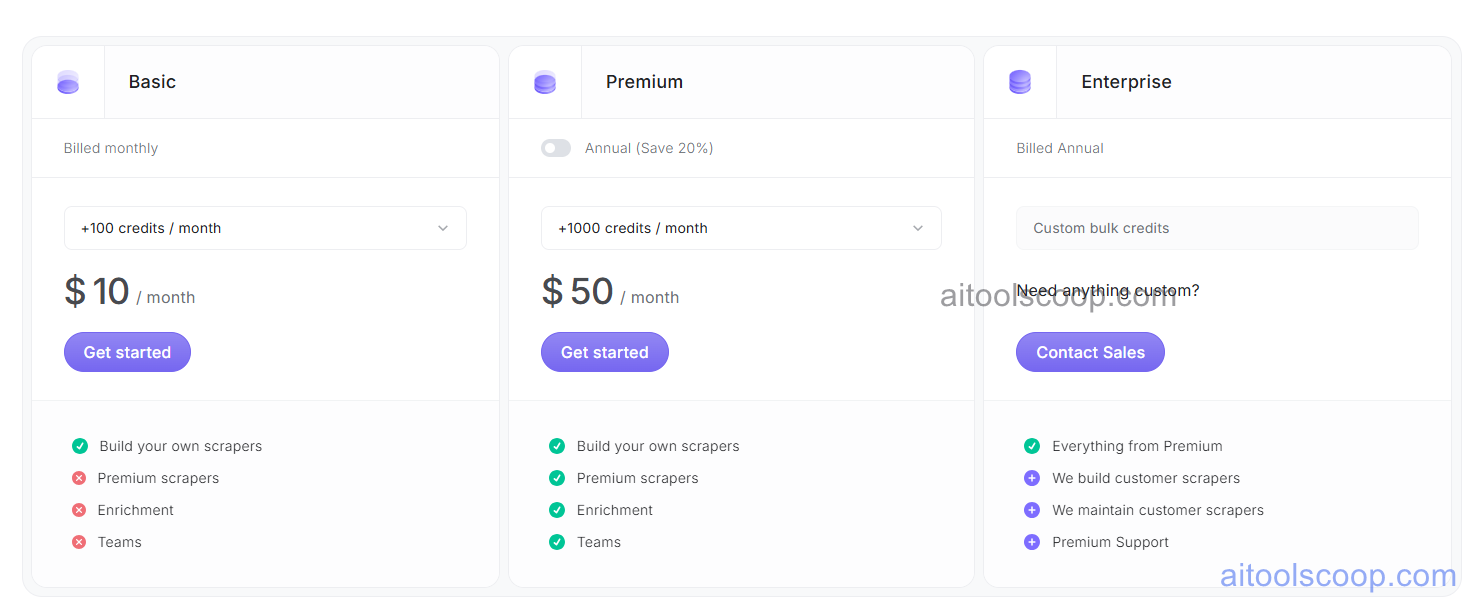The width and height of the screenshot is (1476, 613).
Task: Click the Enterprise plan database icon
Action: coord(1020,81)
